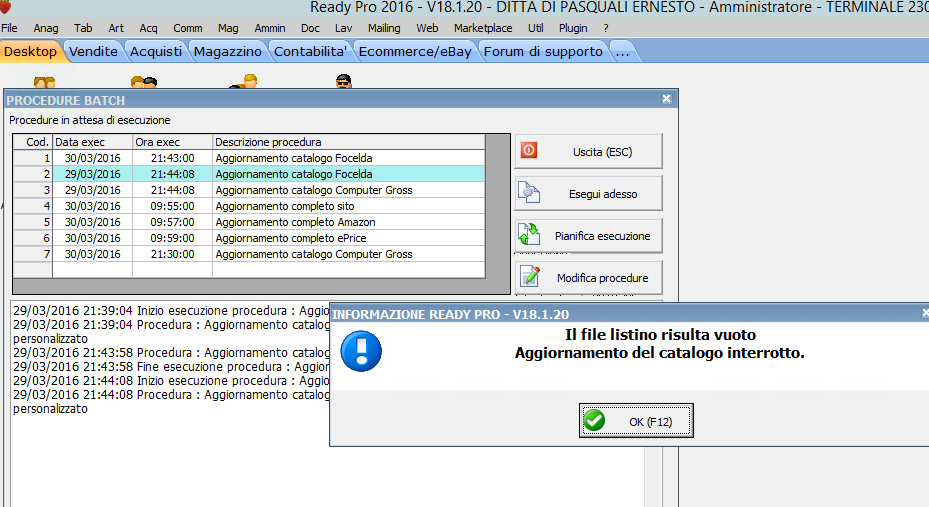Click the sunglasses person desktop icon
The width and height of the screenshot is (929, 507).
click(344, 81)
